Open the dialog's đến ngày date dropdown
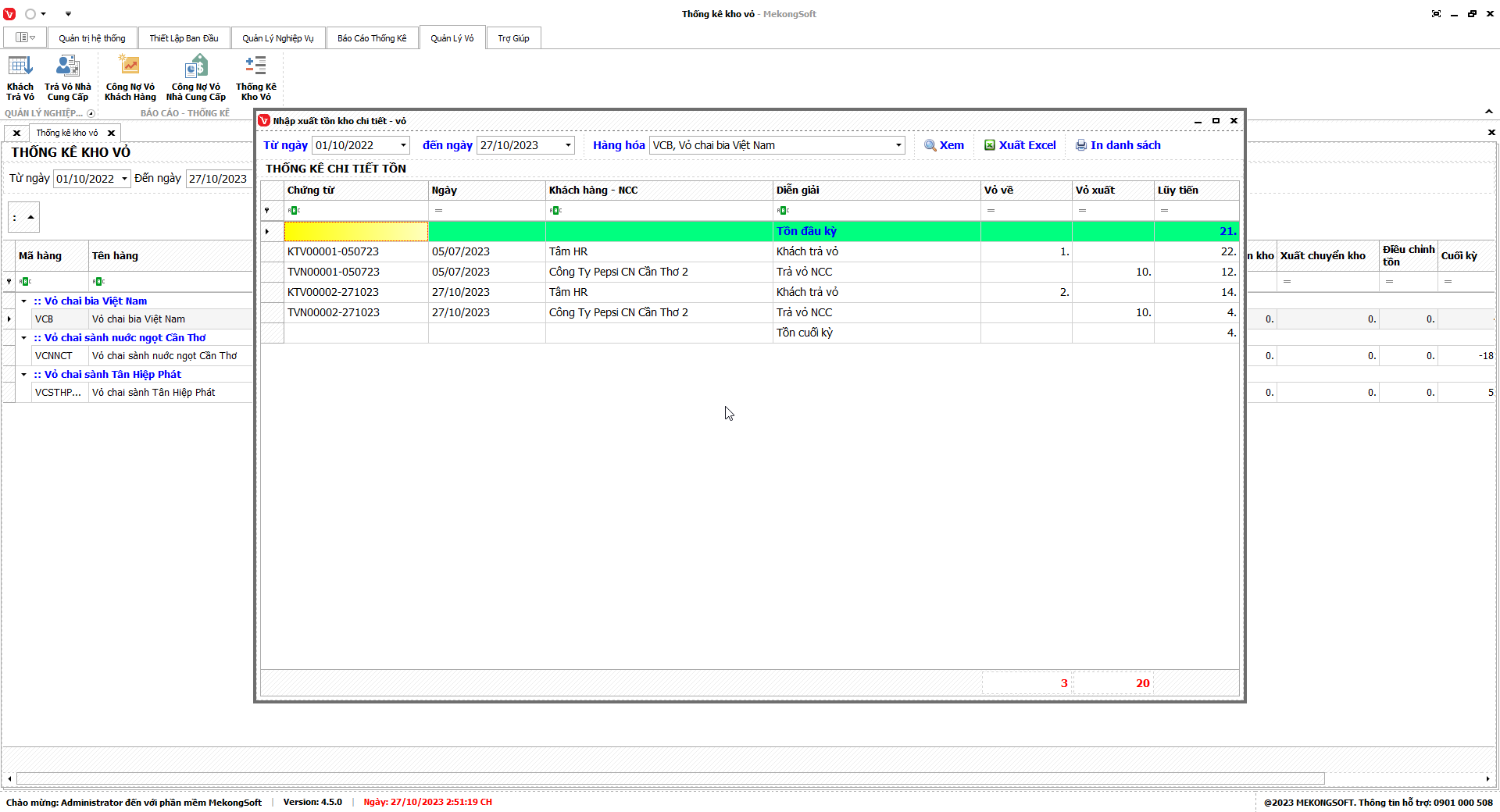 pos(568,145)
